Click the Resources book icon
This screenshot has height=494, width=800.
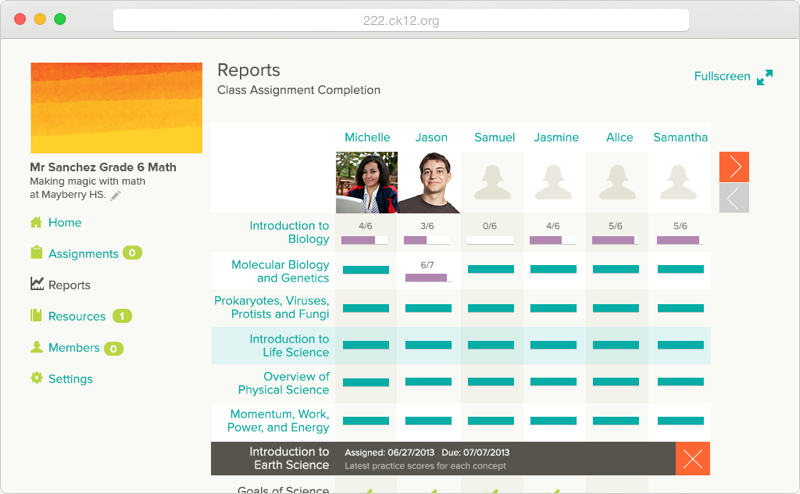click(36, 315)
